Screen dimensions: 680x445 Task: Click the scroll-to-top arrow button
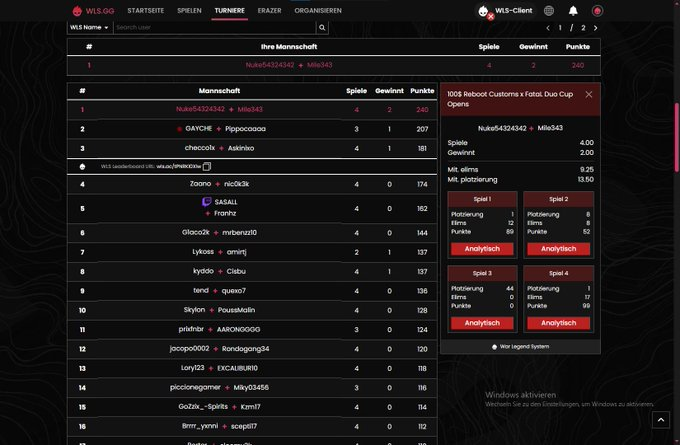pos(660,420)
